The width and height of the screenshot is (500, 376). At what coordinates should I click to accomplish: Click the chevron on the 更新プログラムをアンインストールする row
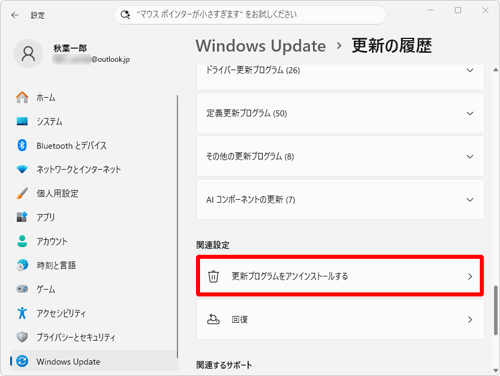coord(470,276)
